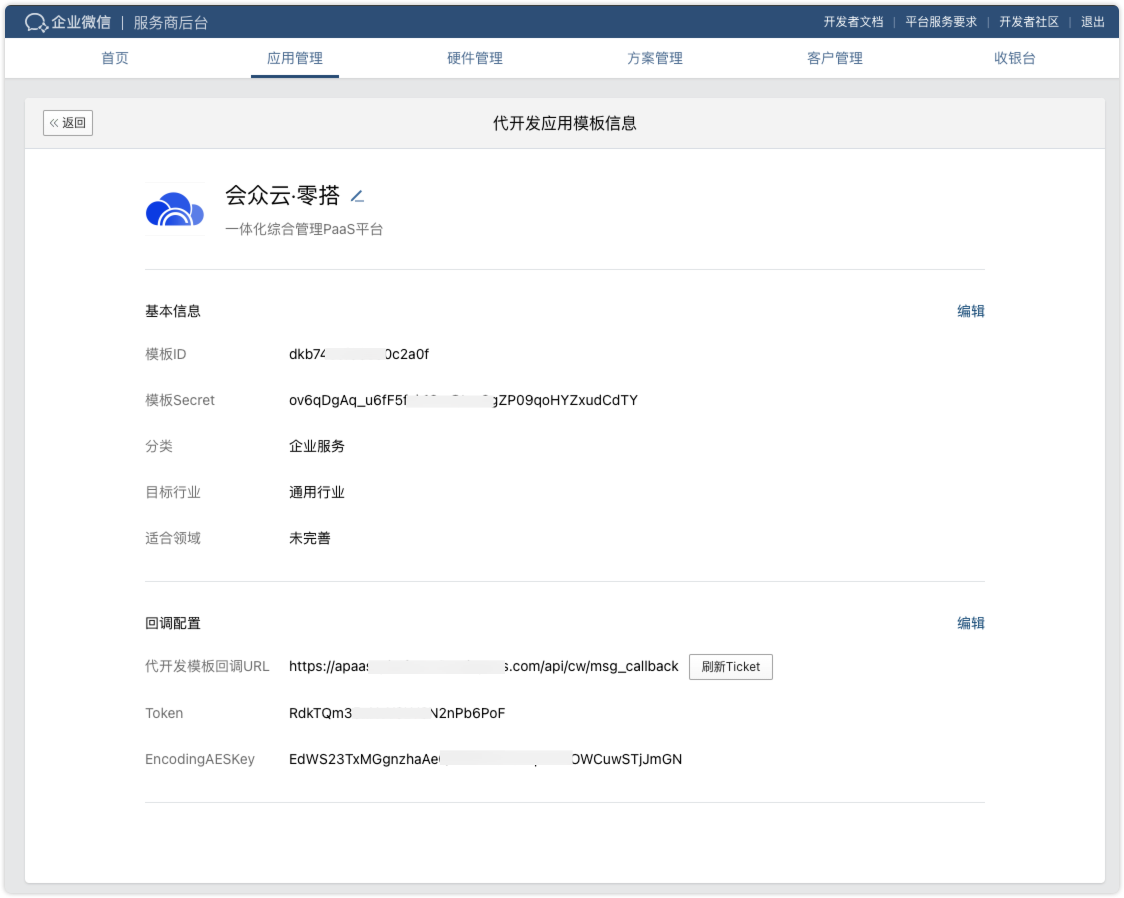Click the 目标行业 value 通用行业
The height and width of the screenshot is (898, 1124).
click(x=316, y=492)
